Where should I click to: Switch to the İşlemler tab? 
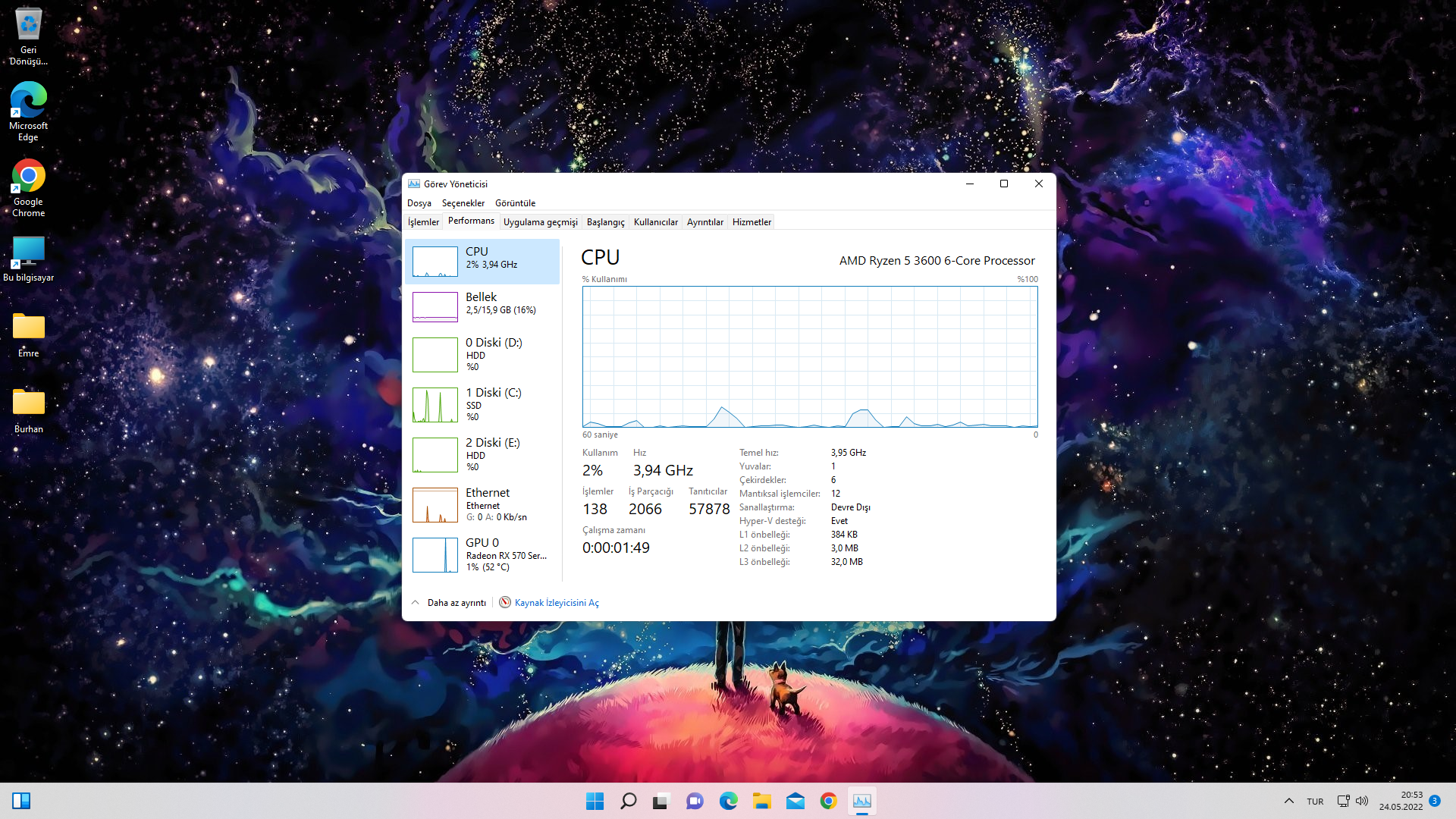(x=423, y=222)
